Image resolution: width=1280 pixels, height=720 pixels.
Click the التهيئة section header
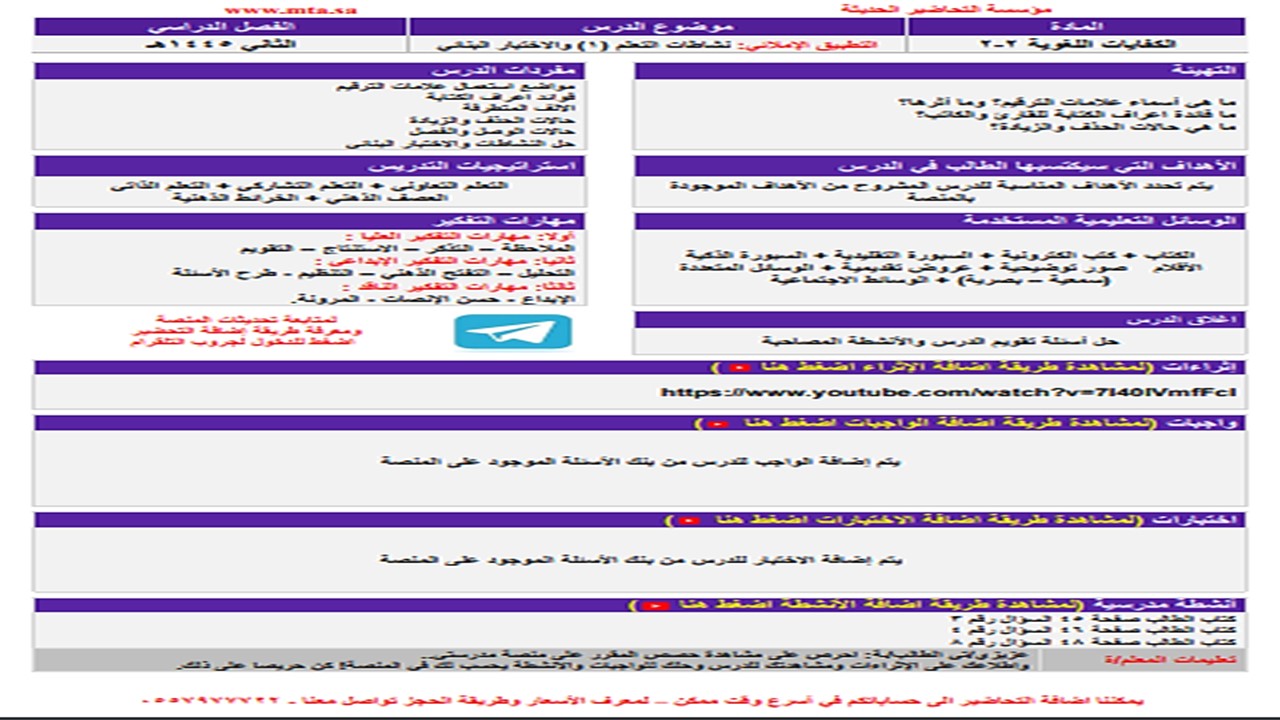[940, 71]
